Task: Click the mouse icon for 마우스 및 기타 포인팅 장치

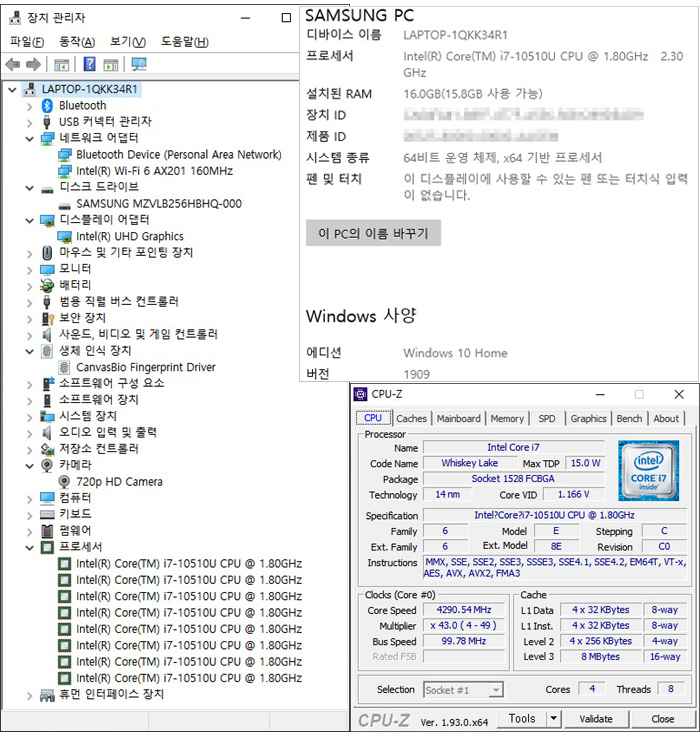Action: pyautogui.click(x=47, y=253)
